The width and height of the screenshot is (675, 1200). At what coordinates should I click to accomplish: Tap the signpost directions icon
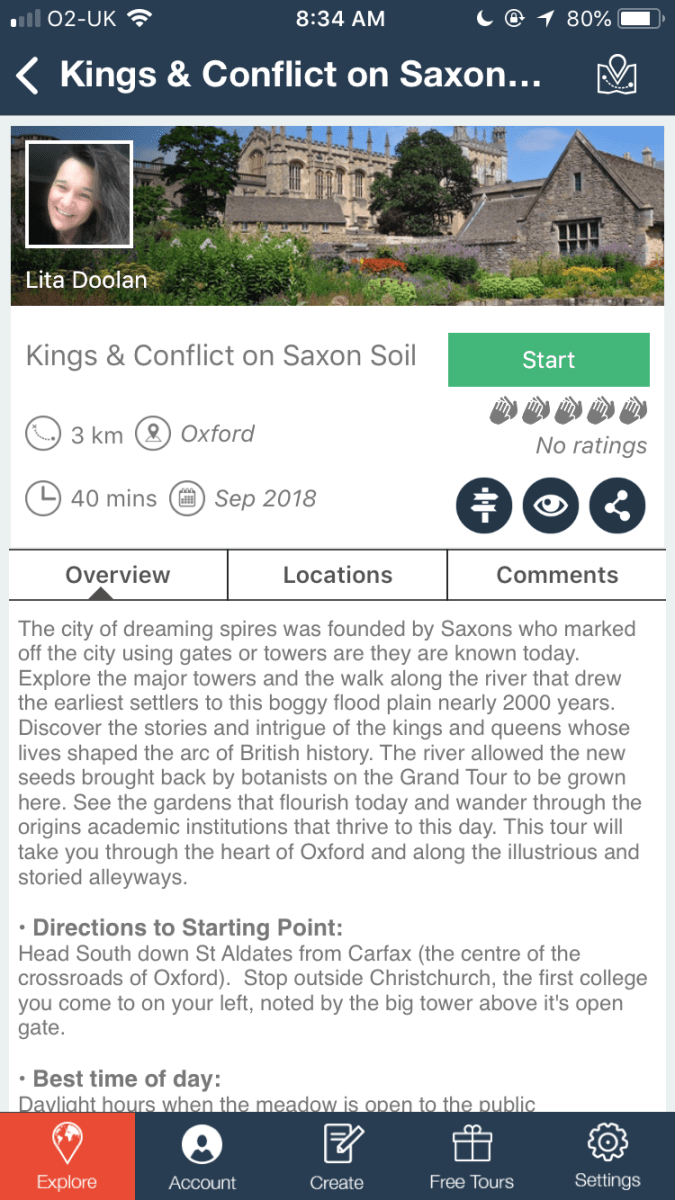484,505
